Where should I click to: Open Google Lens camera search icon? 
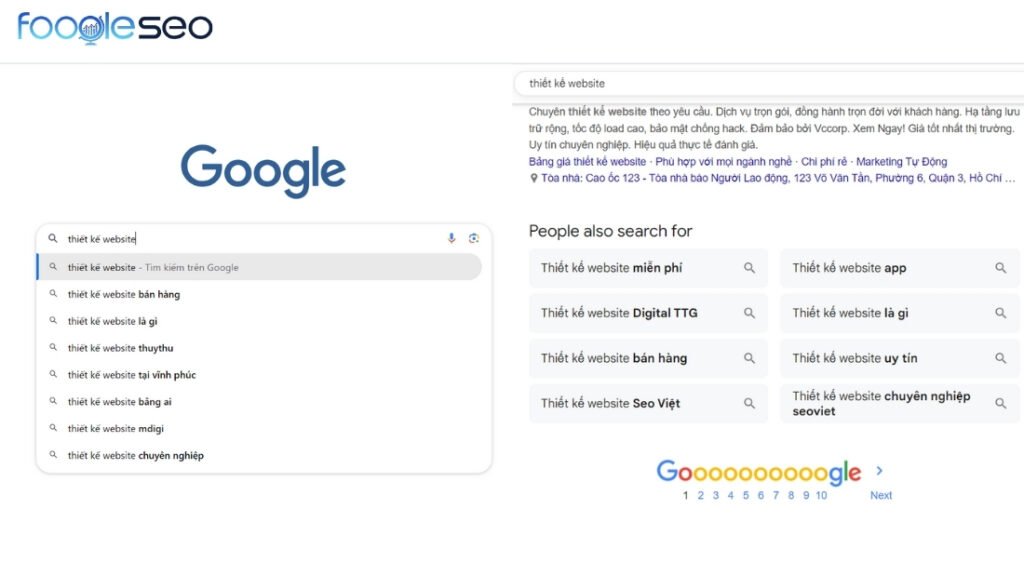pyautogui.click(x=474, y=238)
